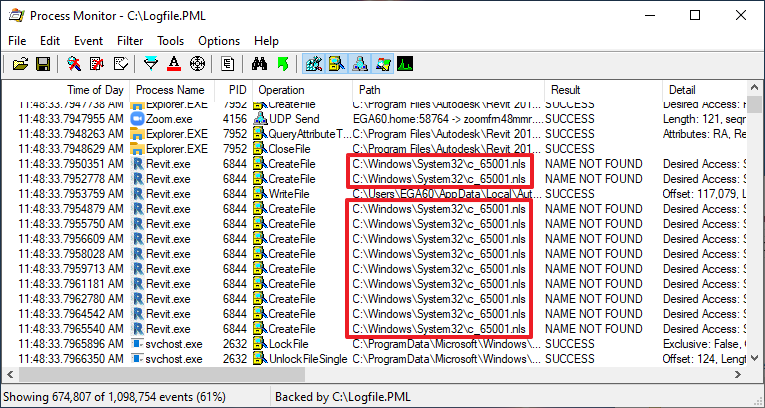Image resolution: width=765 pixels, height=408 pixels.
Task: Select the svchost.exe LockFile row
Action: (x=375, y=344)
